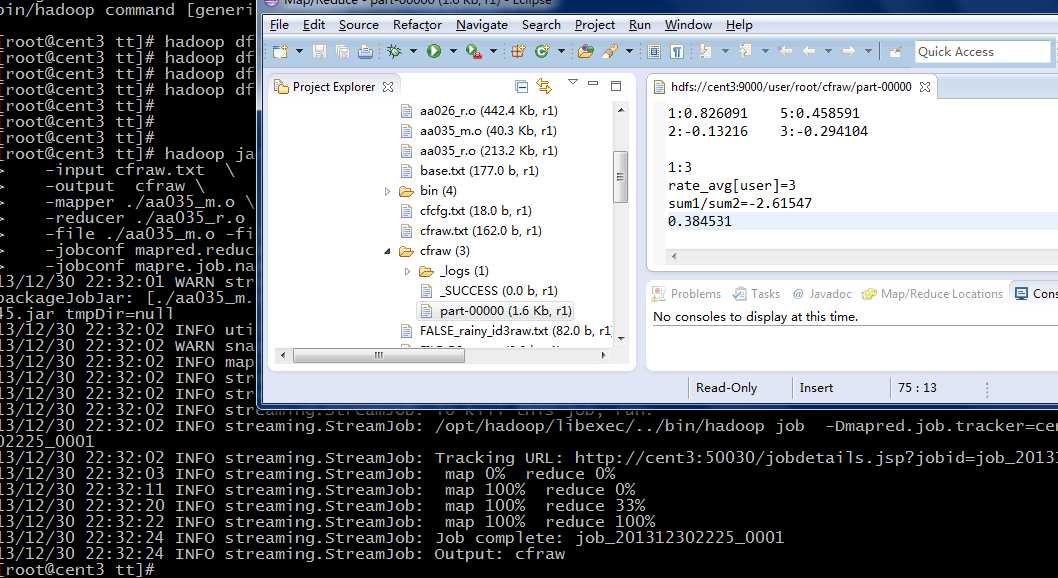Click the Next Annotation toolbar icon
1058x578 pixels.
pyautogui.click(x=706, y=51)
